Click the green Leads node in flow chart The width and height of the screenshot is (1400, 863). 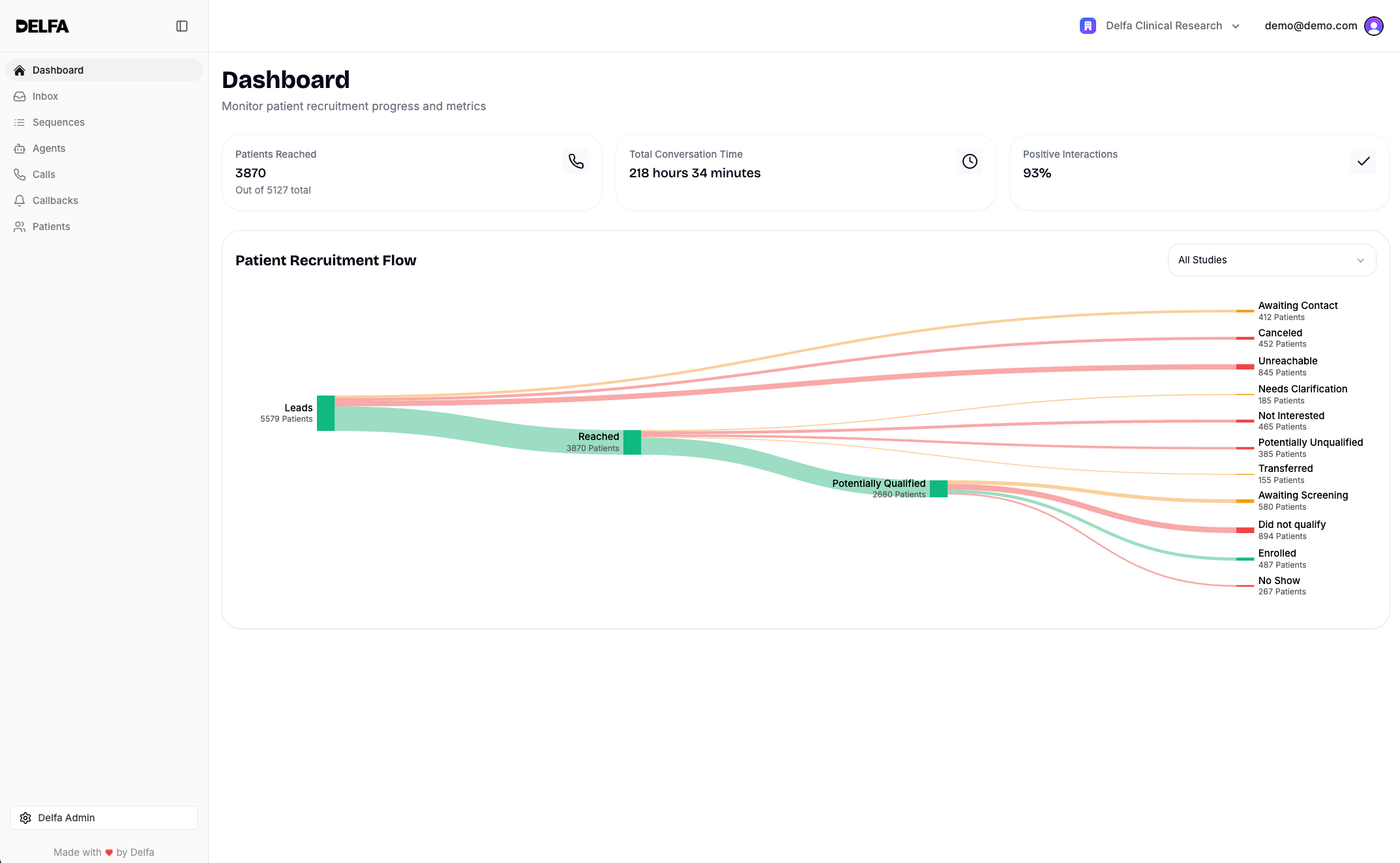[x=325, y=413]
